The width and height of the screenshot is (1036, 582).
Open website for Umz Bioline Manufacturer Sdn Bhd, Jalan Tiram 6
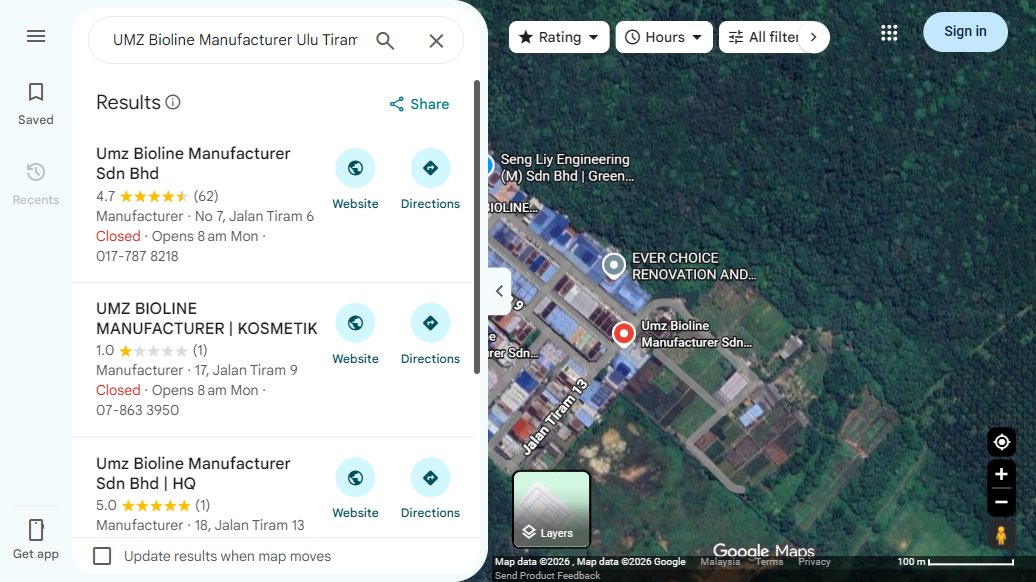coord(355,180)
